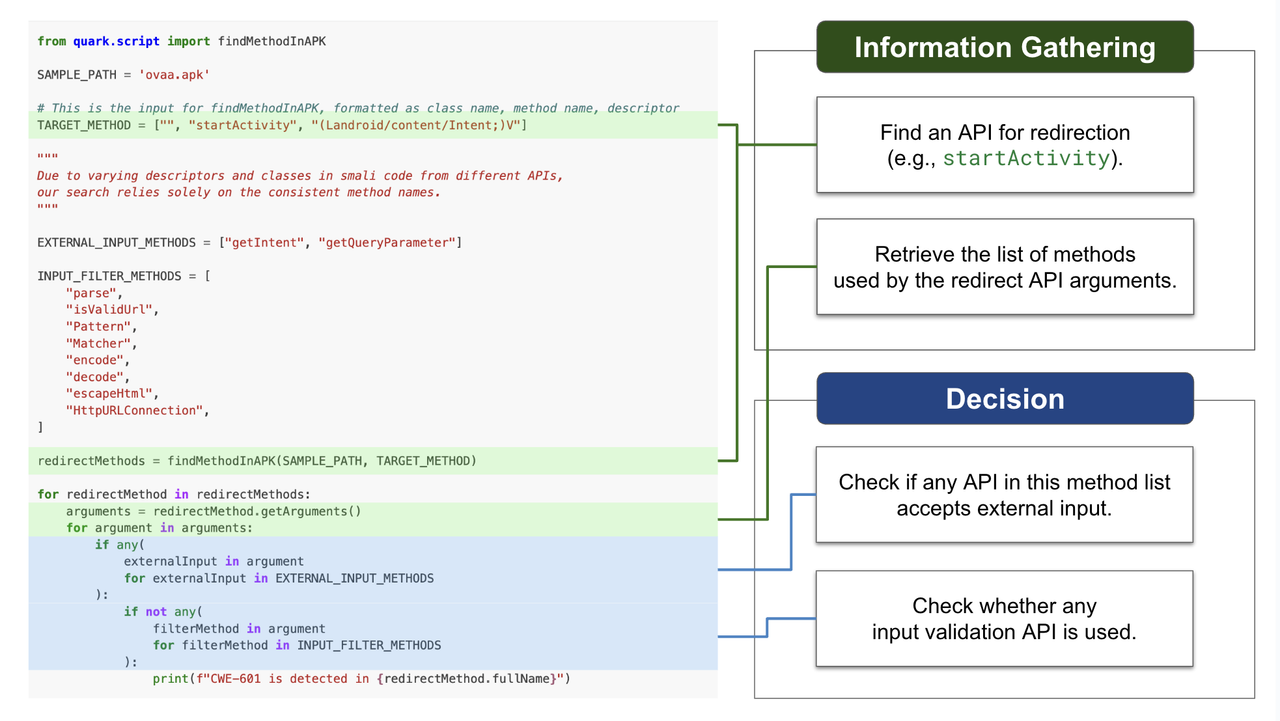Click the SAMPLE_PATH = 'ovaa.apk' line
Screen dimensions: 1280x721
(123, 75)
